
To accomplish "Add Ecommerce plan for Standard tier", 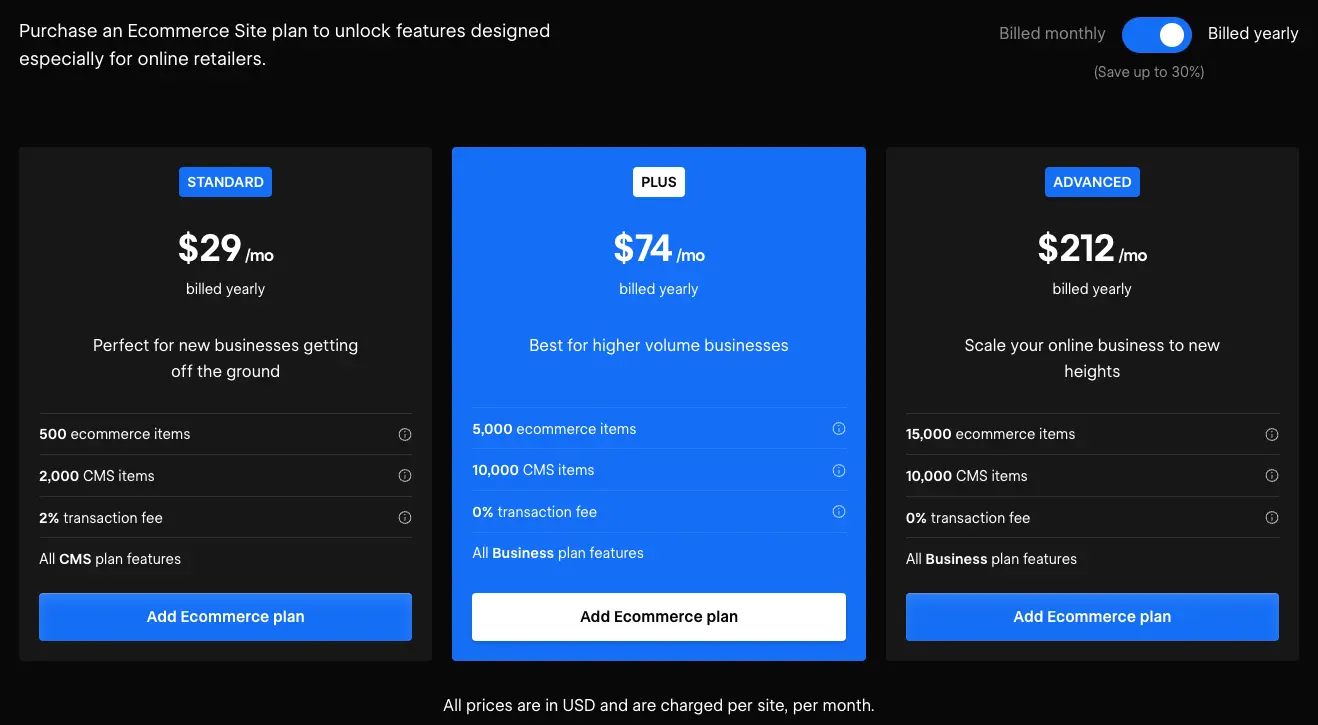I will pos(225,617).
